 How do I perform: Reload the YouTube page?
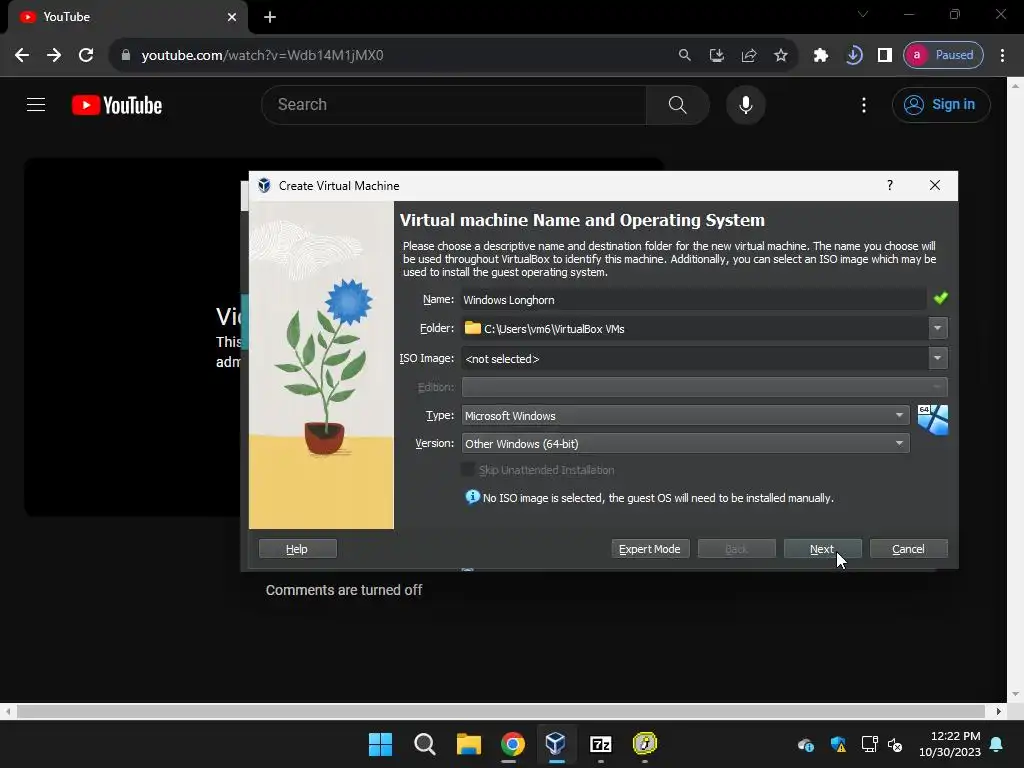coord(86,55)
